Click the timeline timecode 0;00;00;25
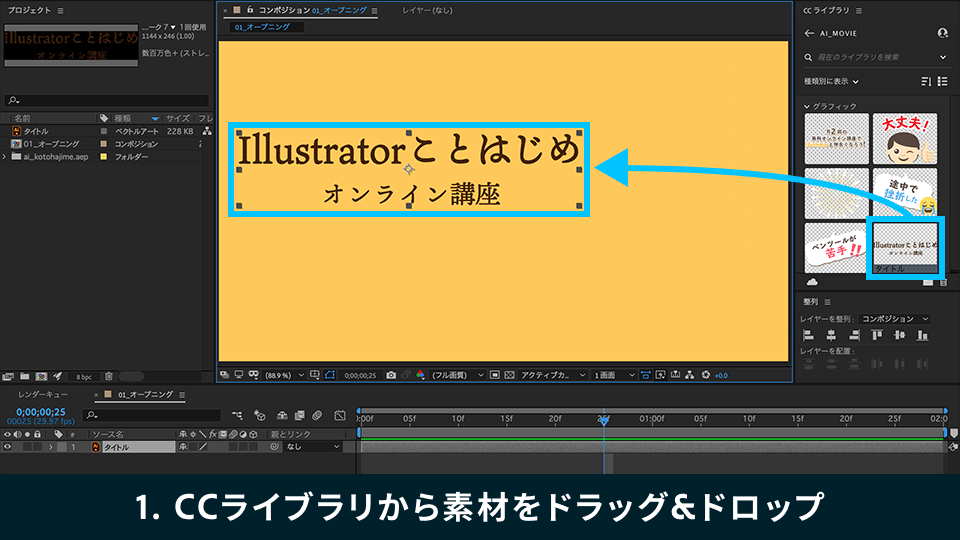This screenshot has height=540, width=960. point(40,412)
